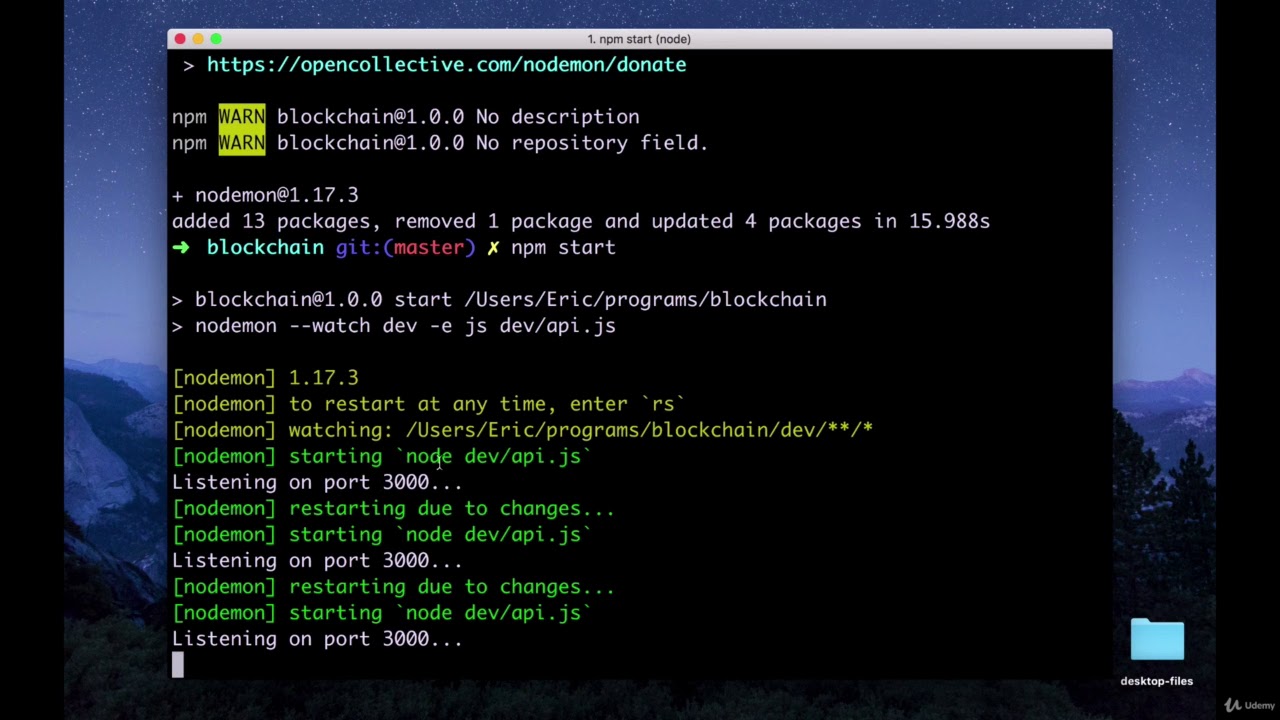Image resolution: width=1280 pixels, height=720 pixels.
Task: Click the yellow ✗ dirty marker in prompt
Action: coord(493,247)
